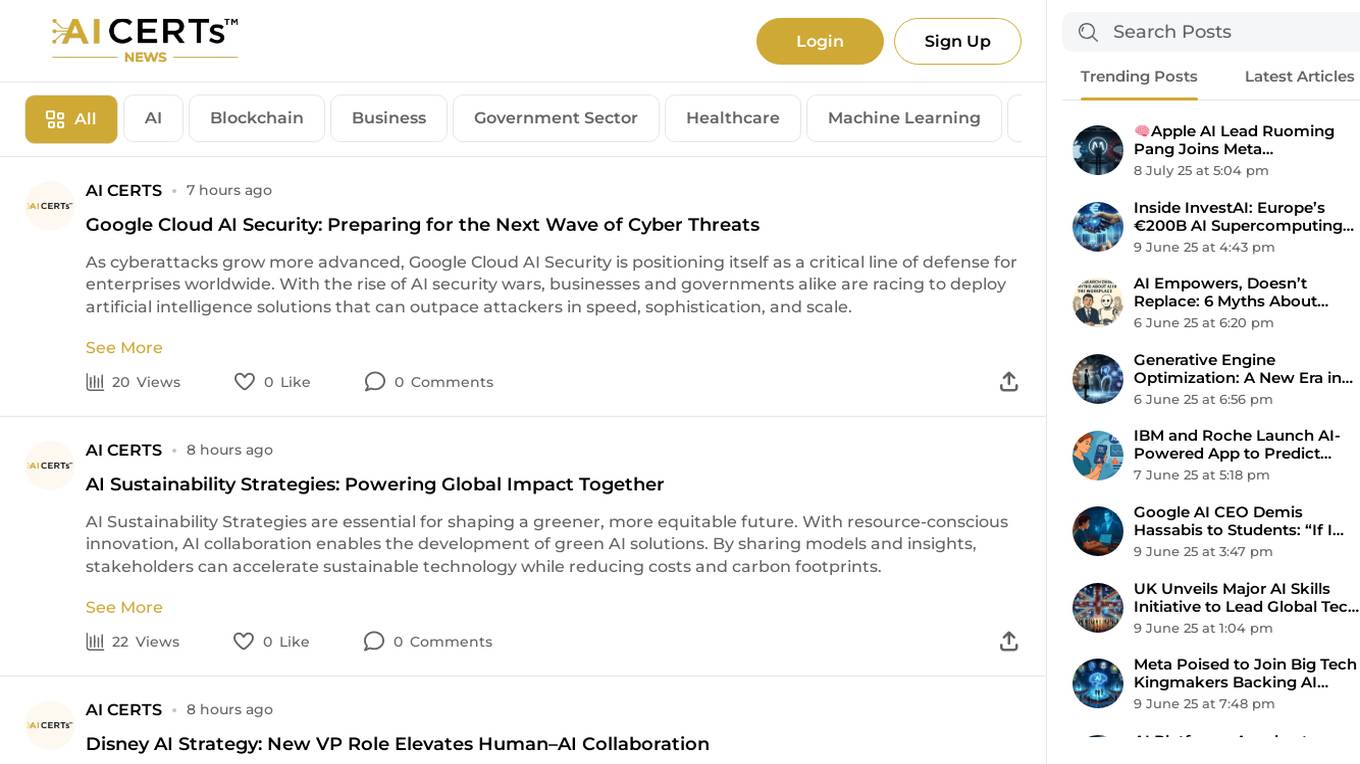Screen dimensions: 1360x764
Task: Expand See More on Google Cloud post
Action: (124, 348)
